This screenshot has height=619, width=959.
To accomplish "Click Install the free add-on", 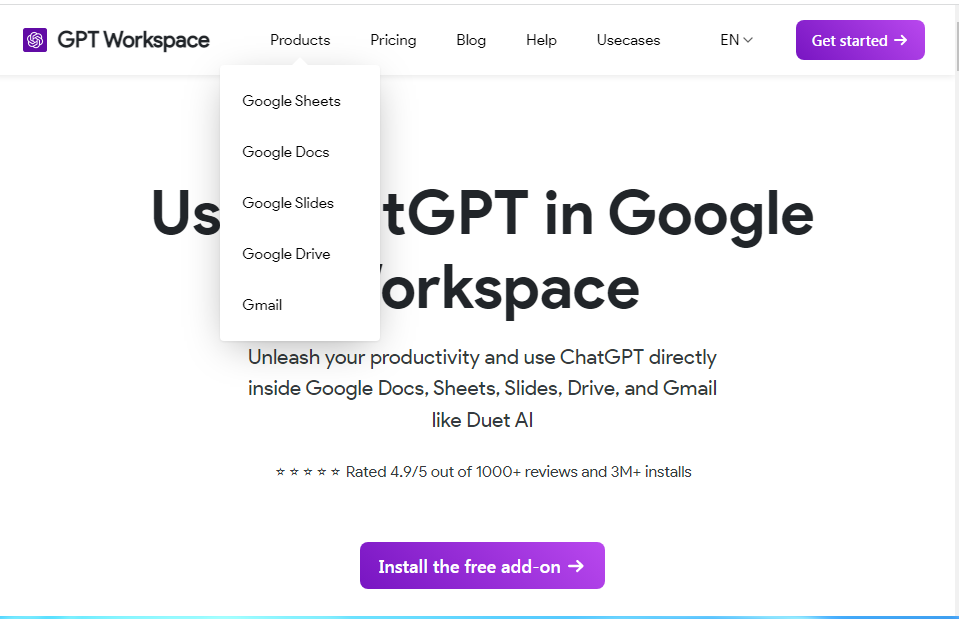I will pyautogui.click(x=482, y=566).
